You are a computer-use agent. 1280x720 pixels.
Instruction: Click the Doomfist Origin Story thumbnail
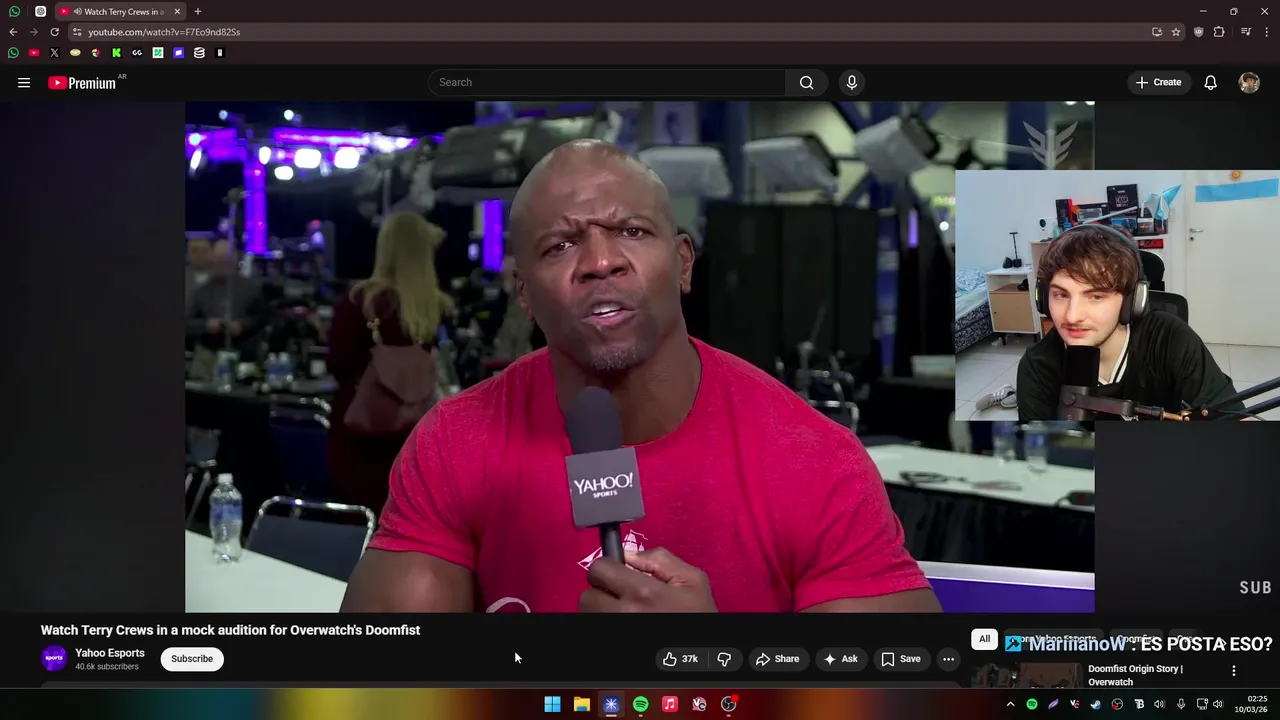(x=1027, y=675)
